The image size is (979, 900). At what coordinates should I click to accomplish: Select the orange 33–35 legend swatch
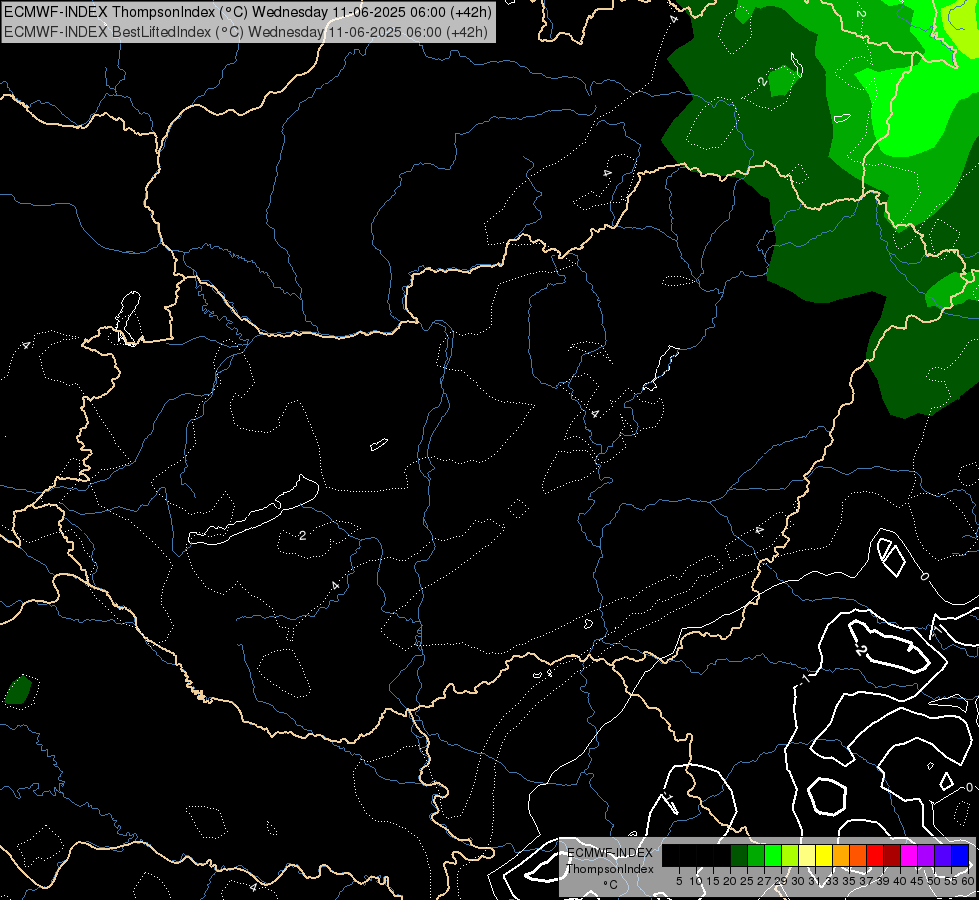[x=841, y=855]
